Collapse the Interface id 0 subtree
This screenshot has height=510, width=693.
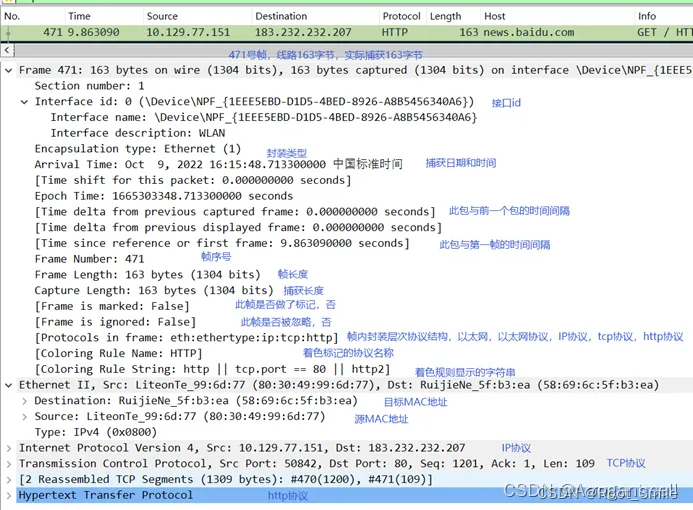click(x=25, y=102)
